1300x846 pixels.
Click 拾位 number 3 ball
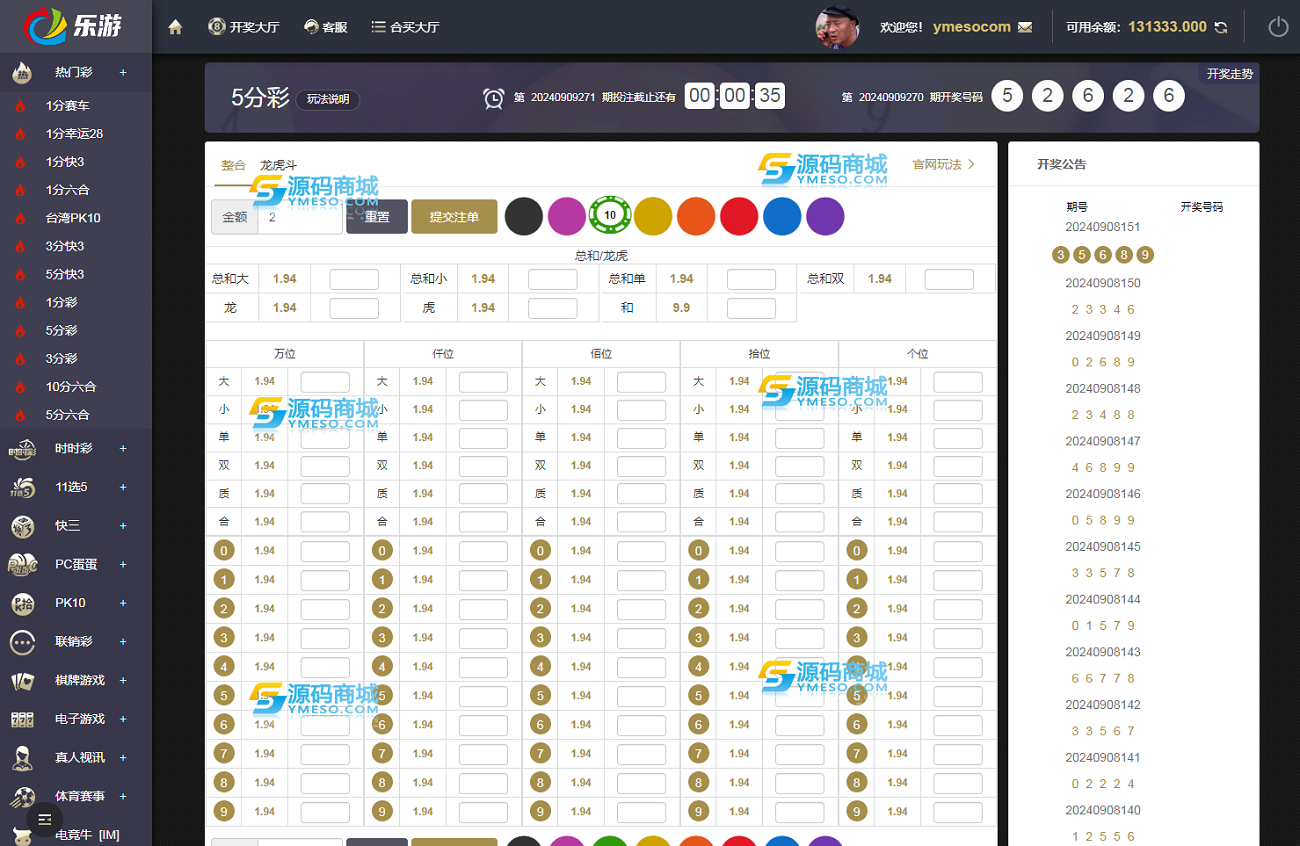(x=699, y=637)
